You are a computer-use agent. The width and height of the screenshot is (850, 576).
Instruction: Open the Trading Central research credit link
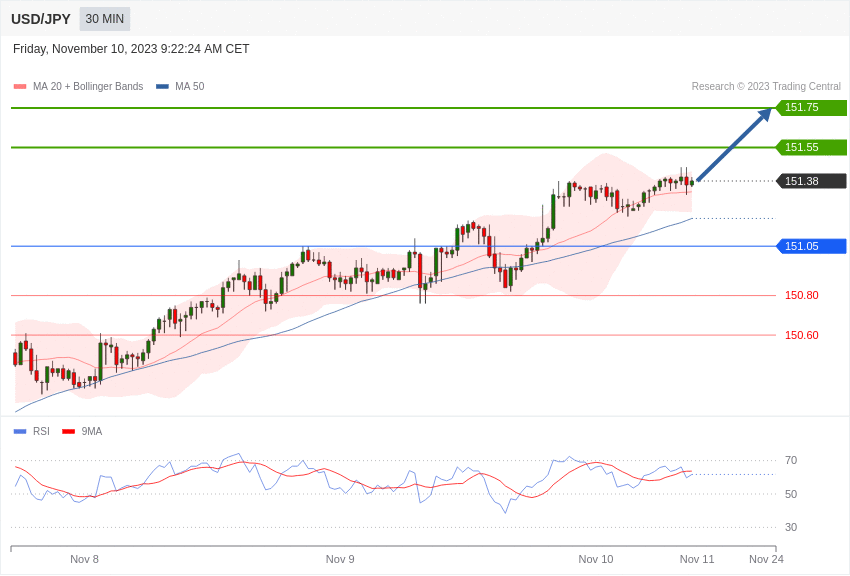click(765, 86)
